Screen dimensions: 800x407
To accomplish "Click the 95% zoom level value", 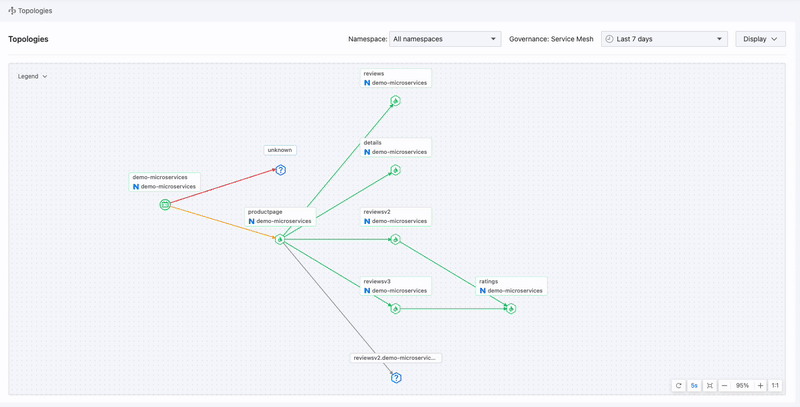I will (742, 386).
